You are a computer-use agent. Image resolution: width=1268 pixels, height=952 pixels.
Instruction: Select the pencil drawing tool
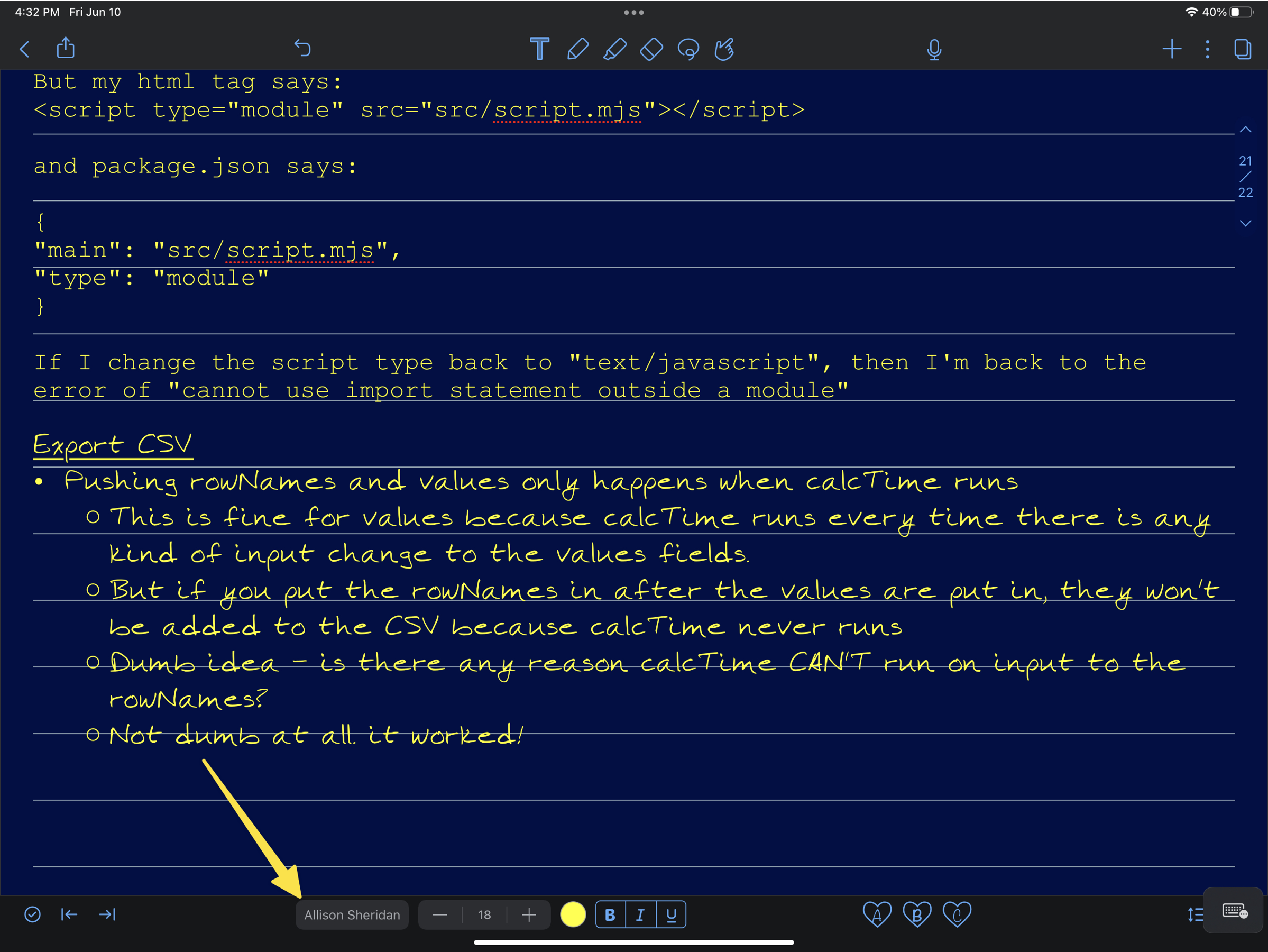click(577, 48)
